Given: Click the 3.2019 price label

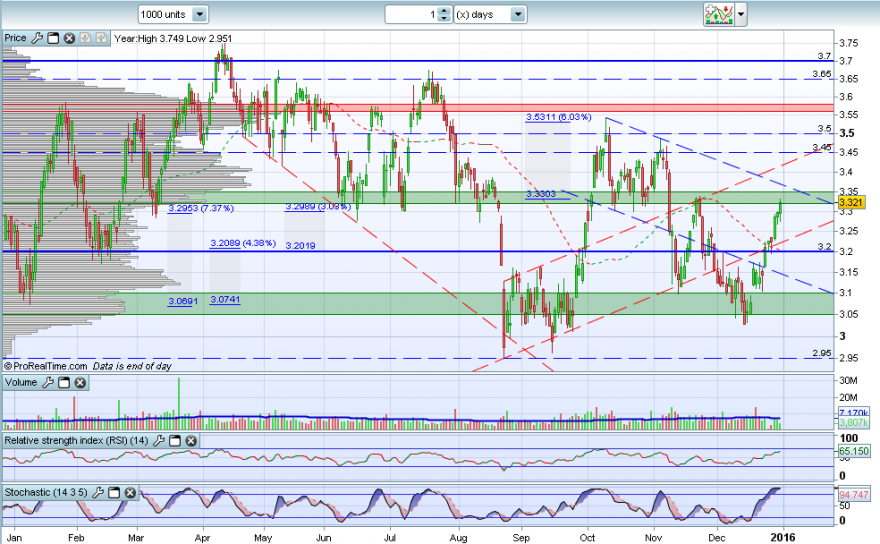Looking at the screenshot, I should (300, 245).
